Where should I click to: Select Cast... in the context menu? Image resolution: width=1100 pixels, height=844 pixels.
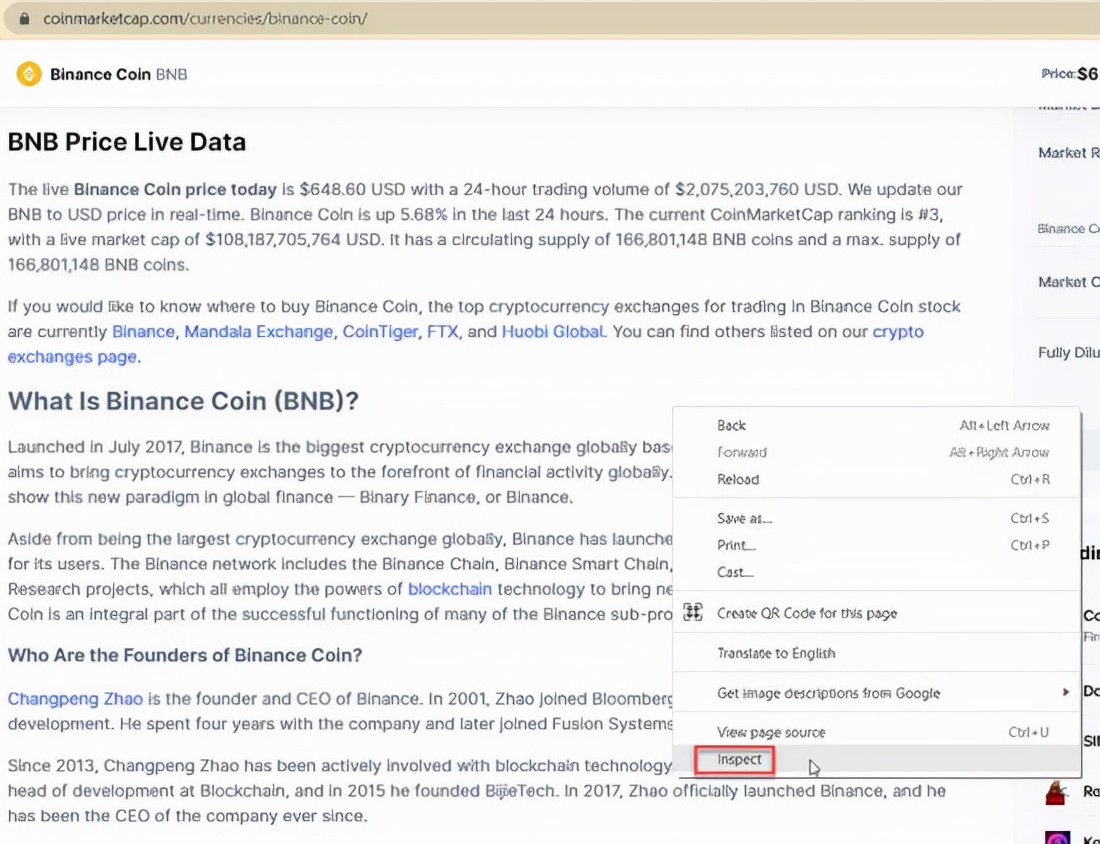pos(876,572)
